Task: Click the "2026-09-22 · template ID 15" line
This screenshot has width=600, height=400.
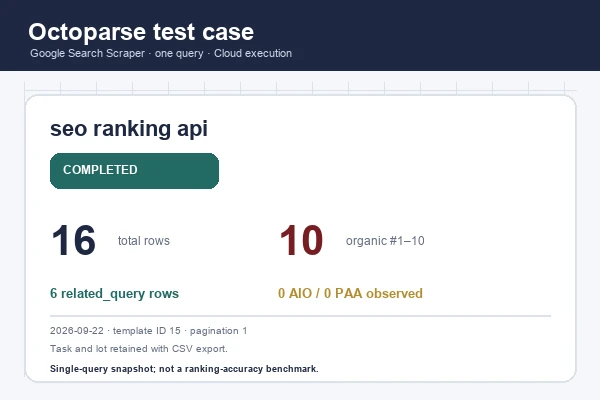Action: [148, 331]
